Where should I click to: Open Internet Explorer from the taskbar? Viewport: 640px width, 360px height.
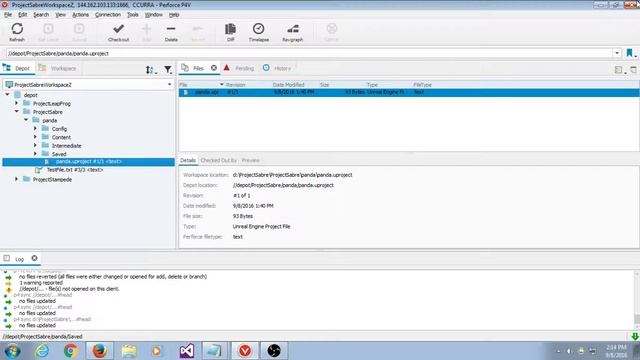tap(42, 351)
